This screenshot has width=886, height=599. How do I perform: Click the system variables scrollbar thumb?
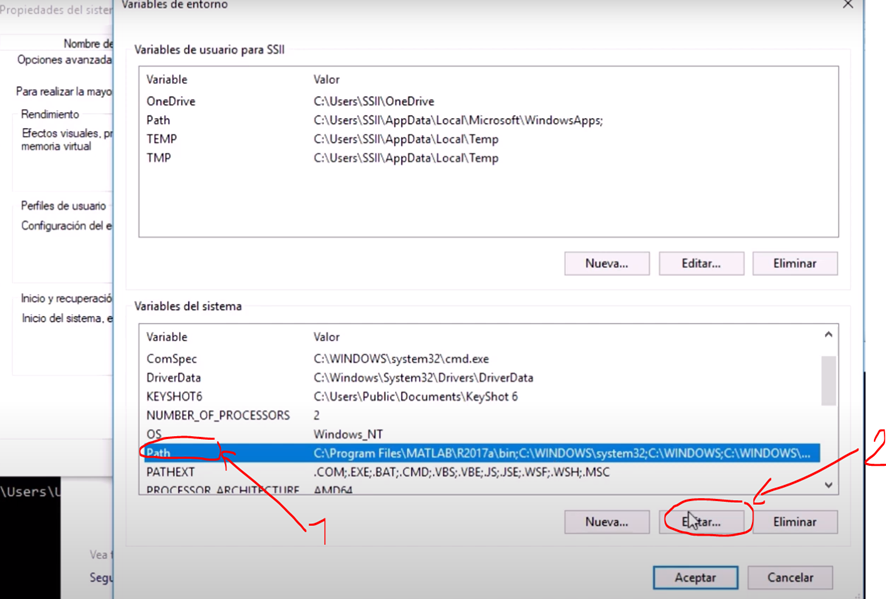coord(827,380)
